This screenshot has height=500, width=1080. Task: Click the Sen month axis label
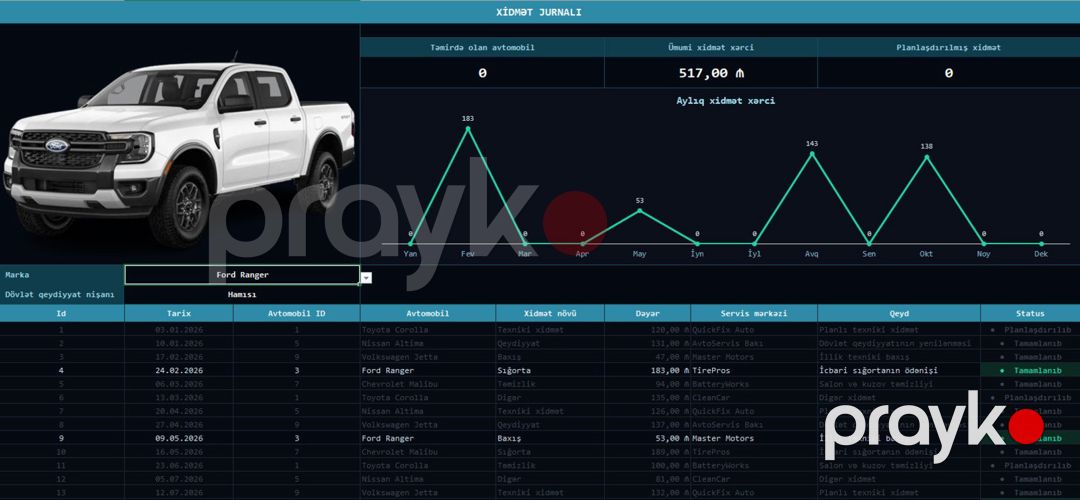[x=869, y=254]
